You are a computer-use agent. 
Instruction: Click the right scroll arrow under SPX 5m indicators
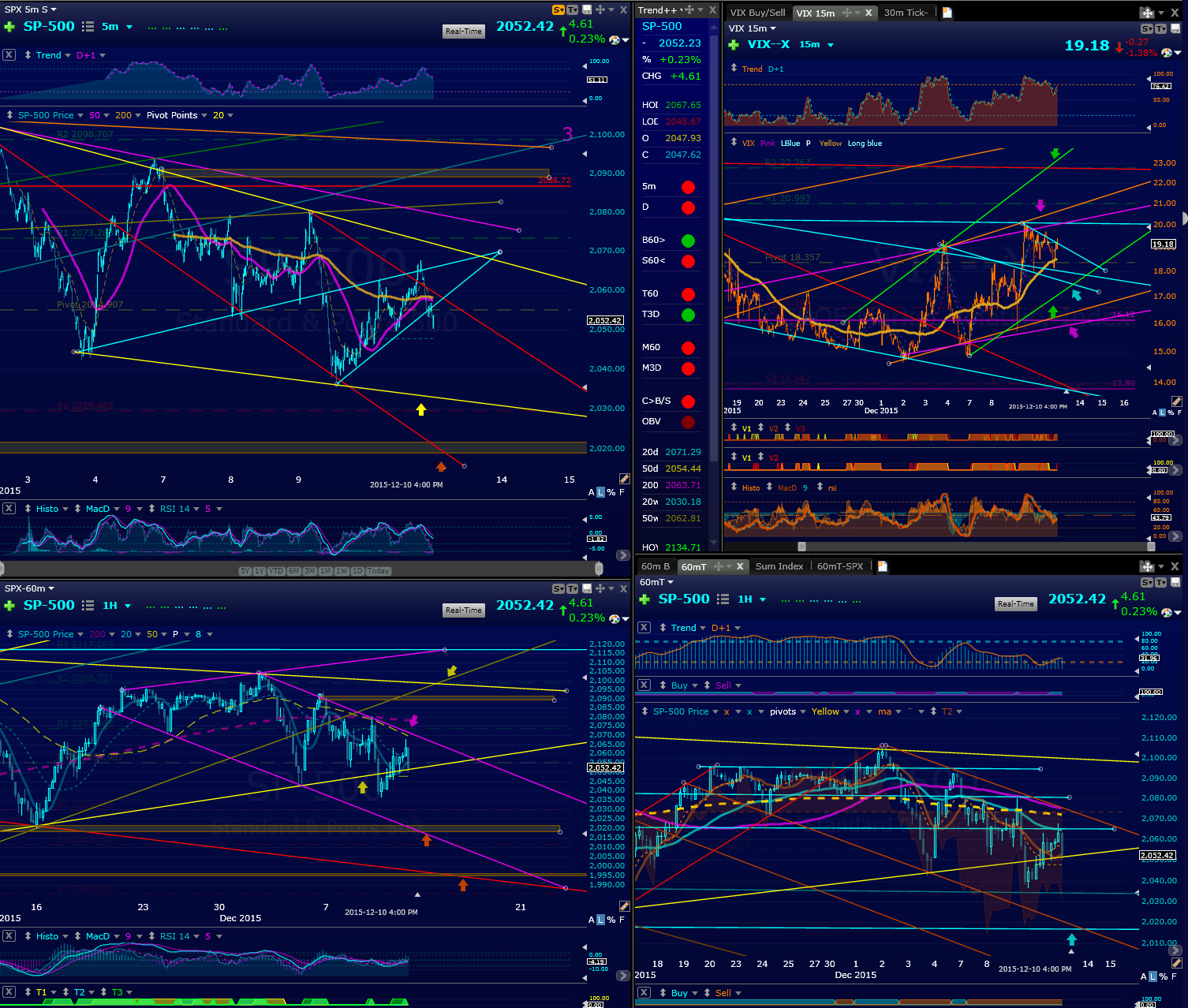point(622,555)
